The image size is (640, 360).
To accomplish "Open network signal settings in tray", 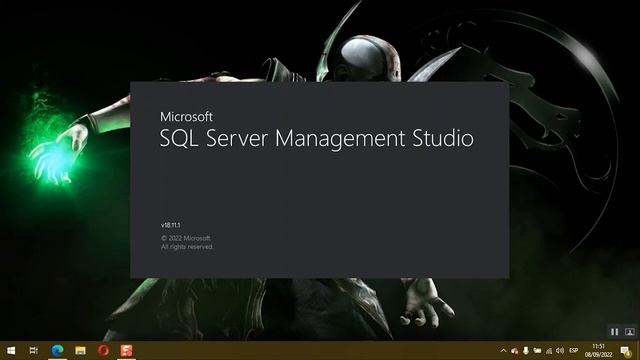I will pyautogui.click(x=549, y=351).
